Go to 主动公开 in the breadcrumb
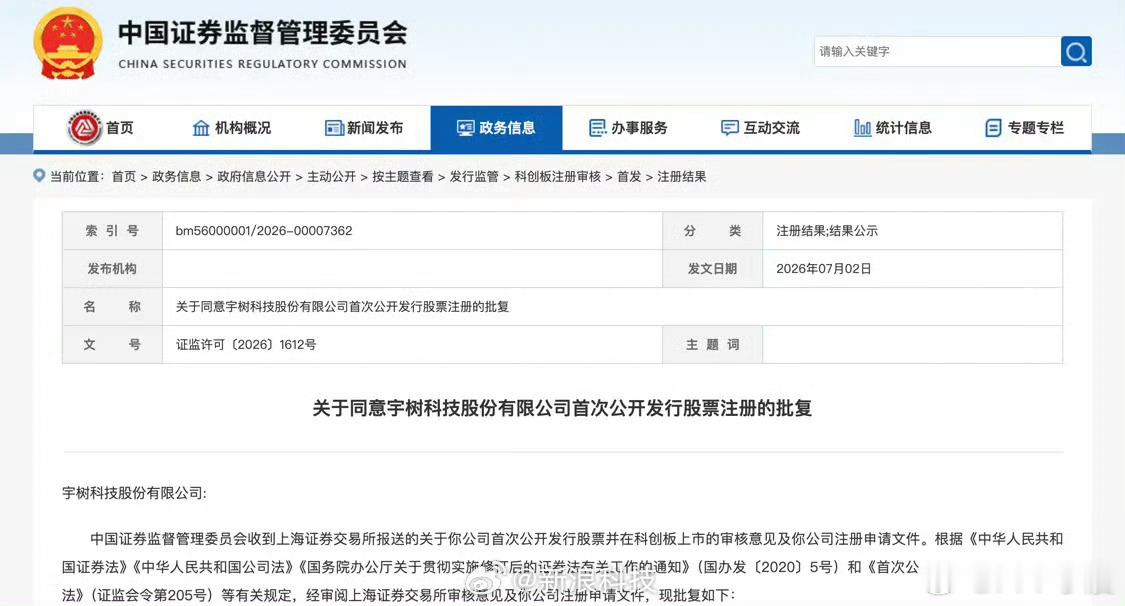The width and height of the screenshot is (1125, 606). click(331, 176)
